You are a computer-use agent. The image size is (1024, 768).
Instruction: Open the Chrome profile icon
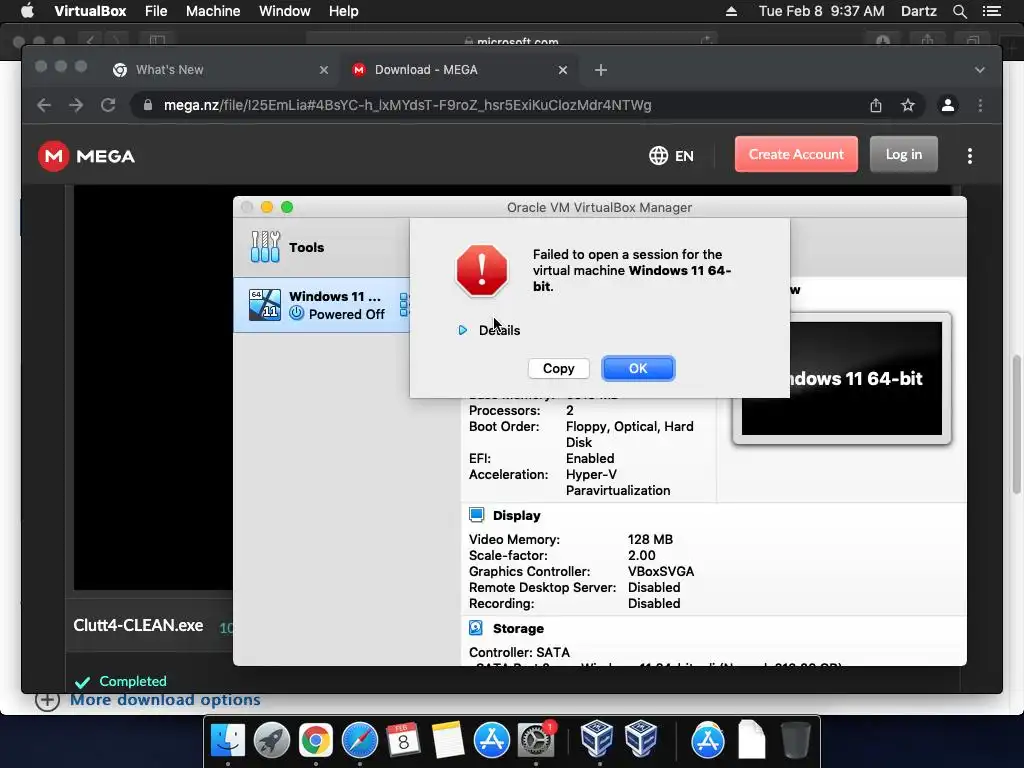[x=948, y=105]
